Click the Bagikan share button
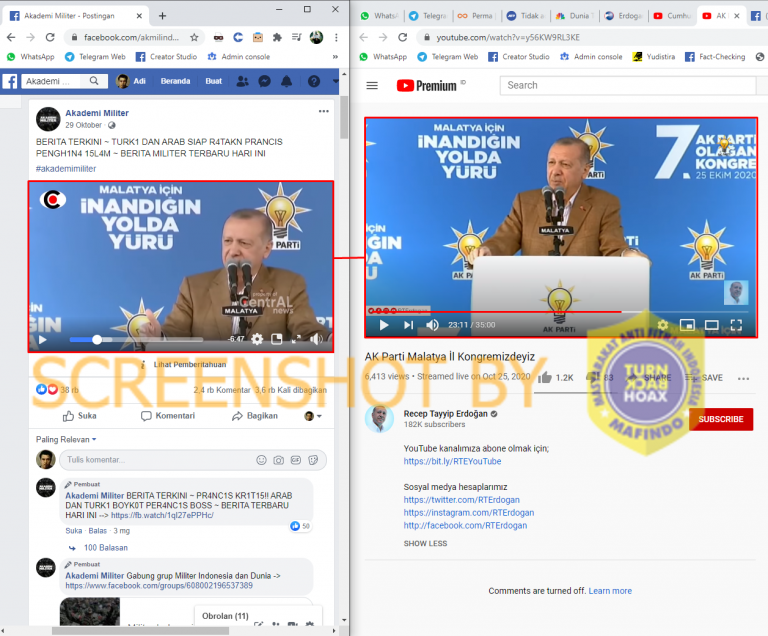 (255, 416)
